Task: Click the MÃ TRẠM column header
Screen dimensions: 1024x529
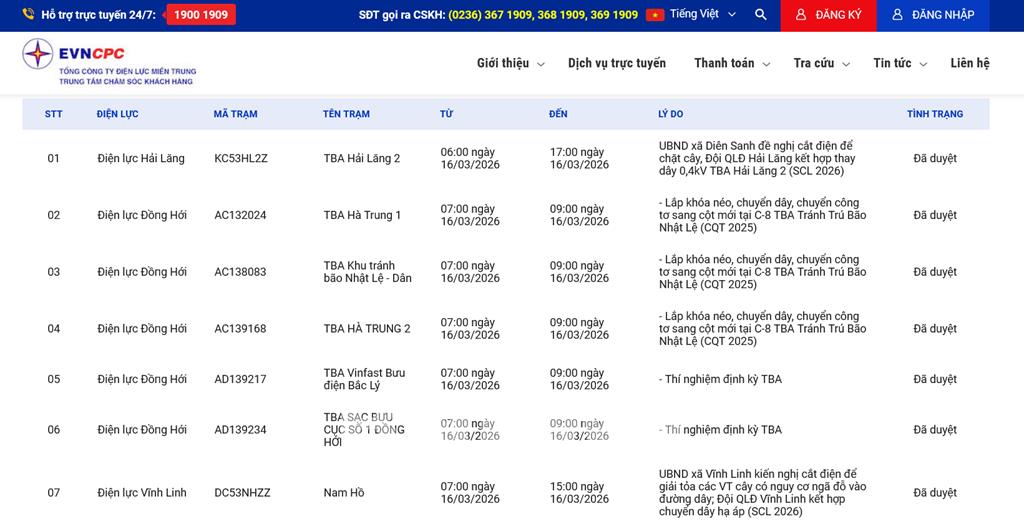Action: 235,114
